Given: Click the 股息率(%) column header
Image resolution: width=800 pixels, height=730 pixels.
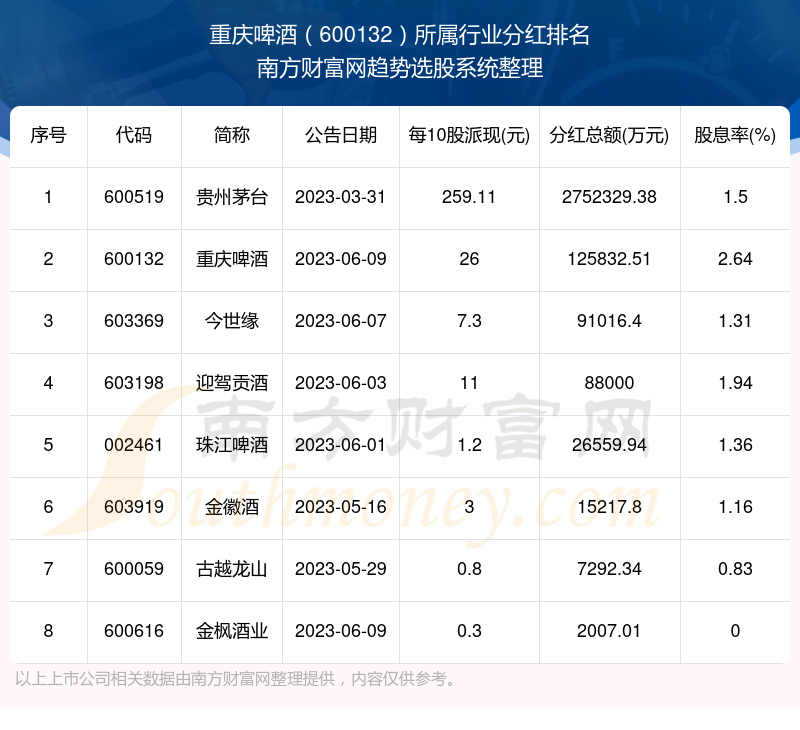Looking at the screenshot, I should click(735, 136).
